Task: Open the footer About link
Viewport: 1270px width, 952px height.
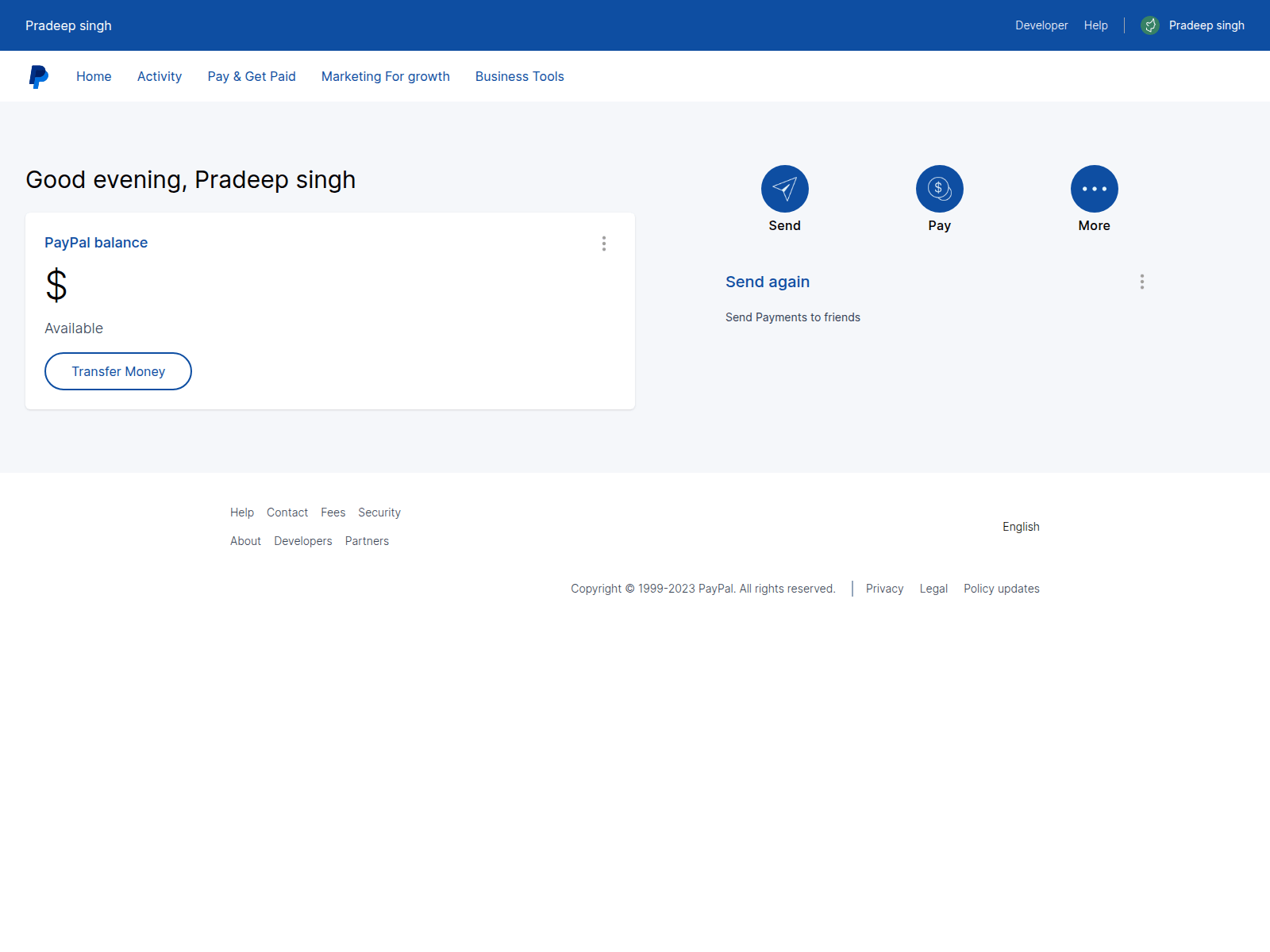Action: [245, 541]
